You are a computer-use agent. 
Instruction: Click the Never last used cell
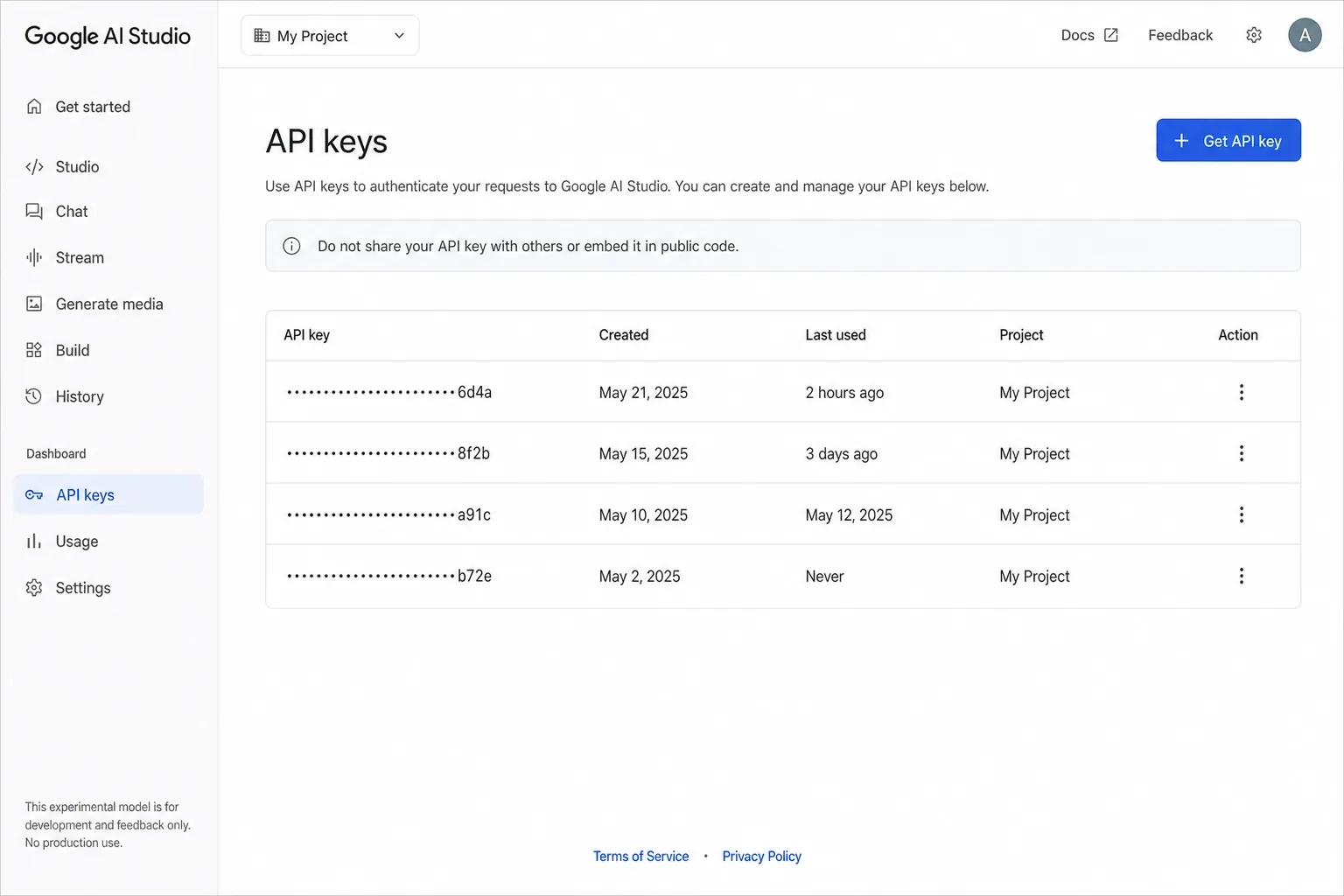(824, 577)
